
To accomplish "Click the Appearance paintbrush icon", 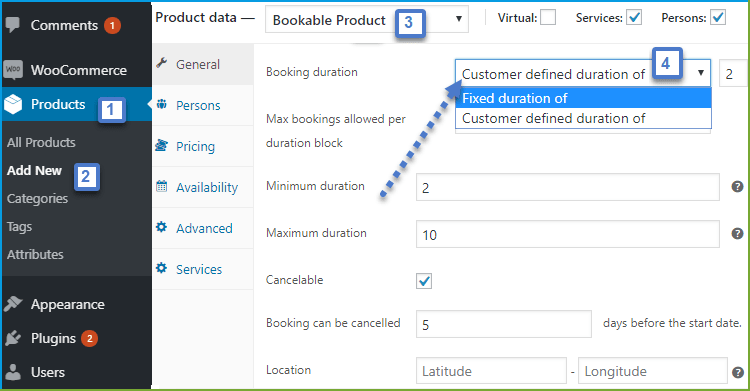I will [x=13, y=303].
